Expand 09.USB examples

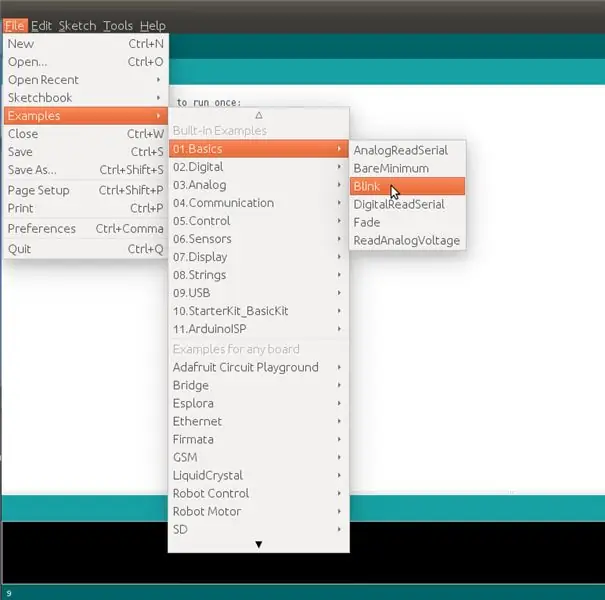(x=259, y=293)
